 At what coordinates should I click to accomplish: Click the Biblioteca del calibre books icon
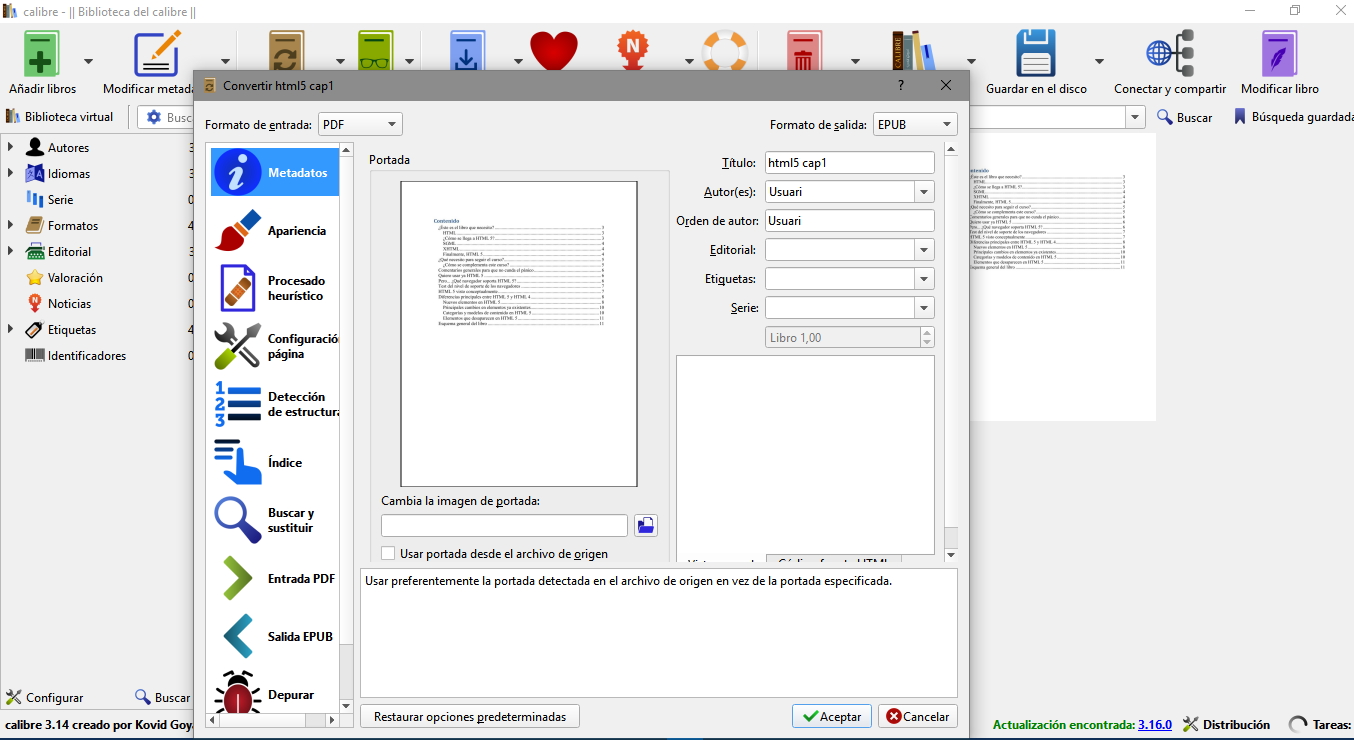click(x=914, y=52)
